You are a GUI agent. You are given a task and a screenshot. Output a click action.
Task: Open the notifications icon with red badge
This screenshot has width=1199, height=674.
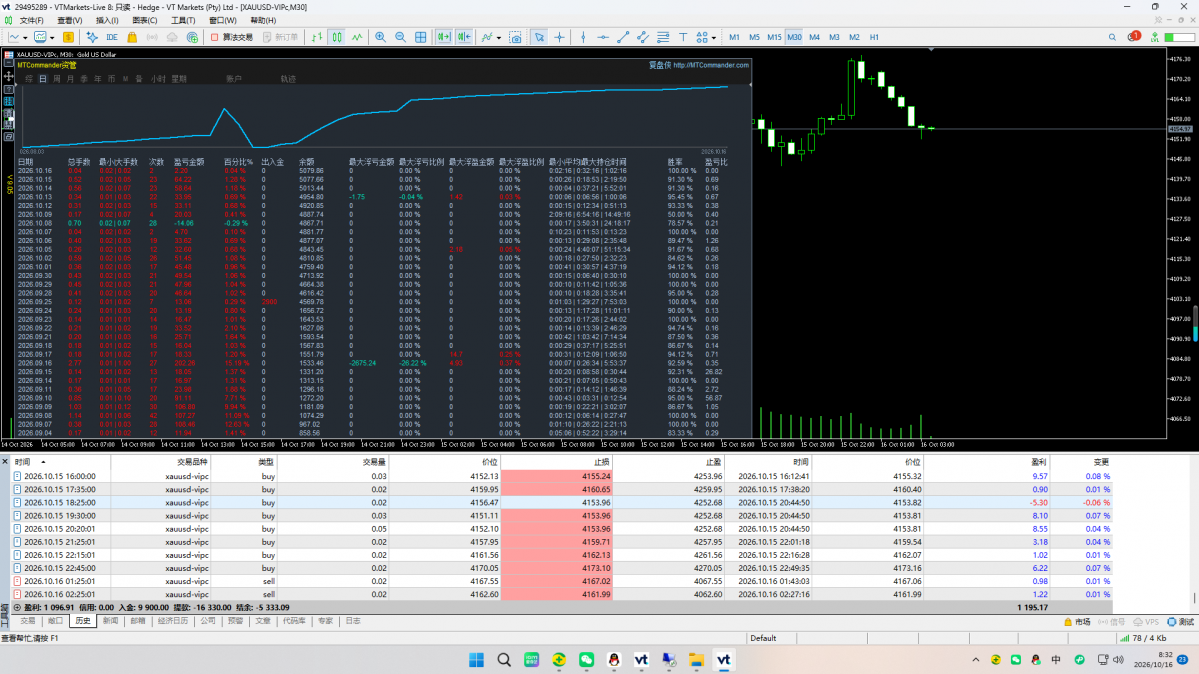coord(1133,37)
